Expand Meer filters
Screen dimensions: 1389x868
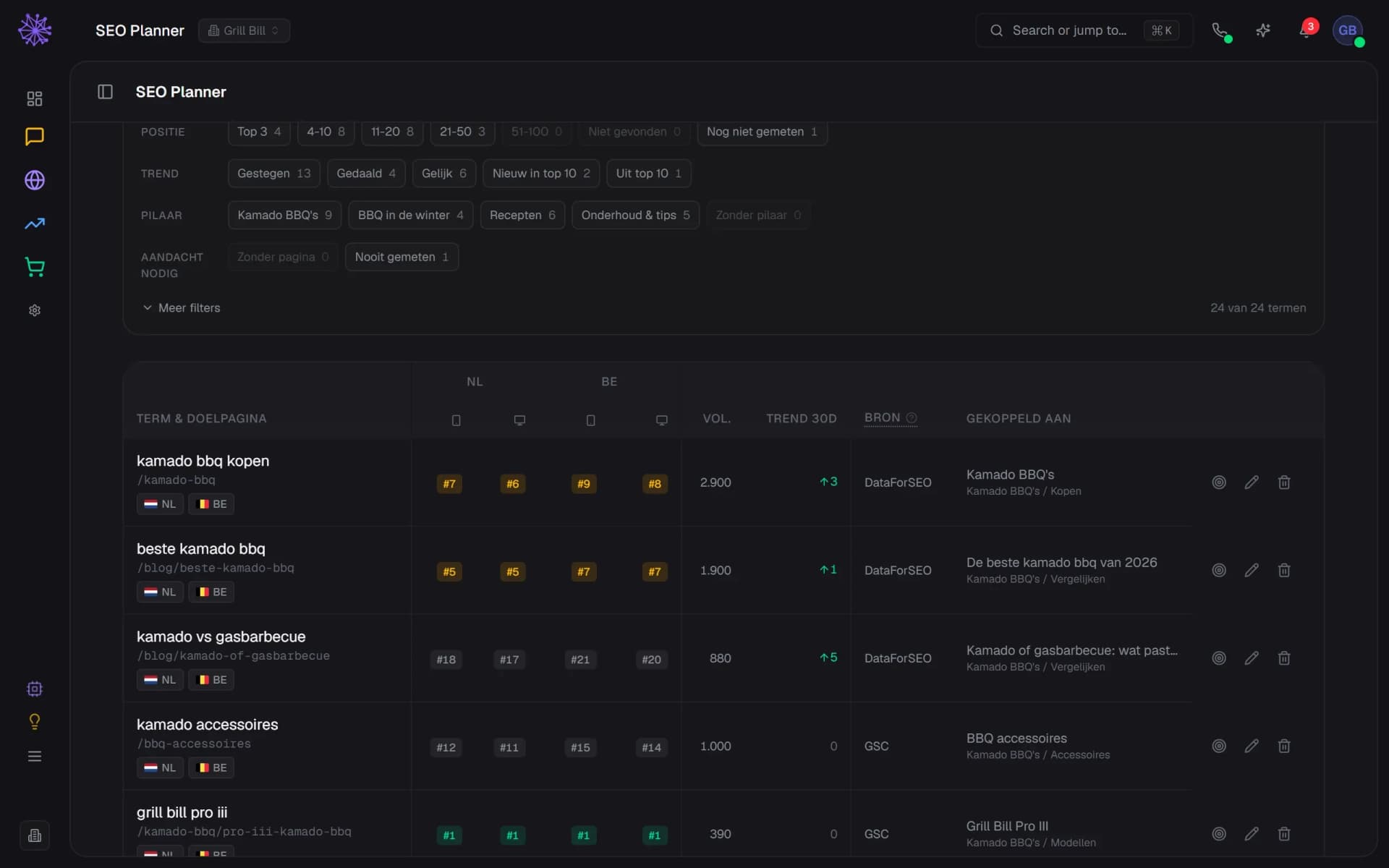182,308
